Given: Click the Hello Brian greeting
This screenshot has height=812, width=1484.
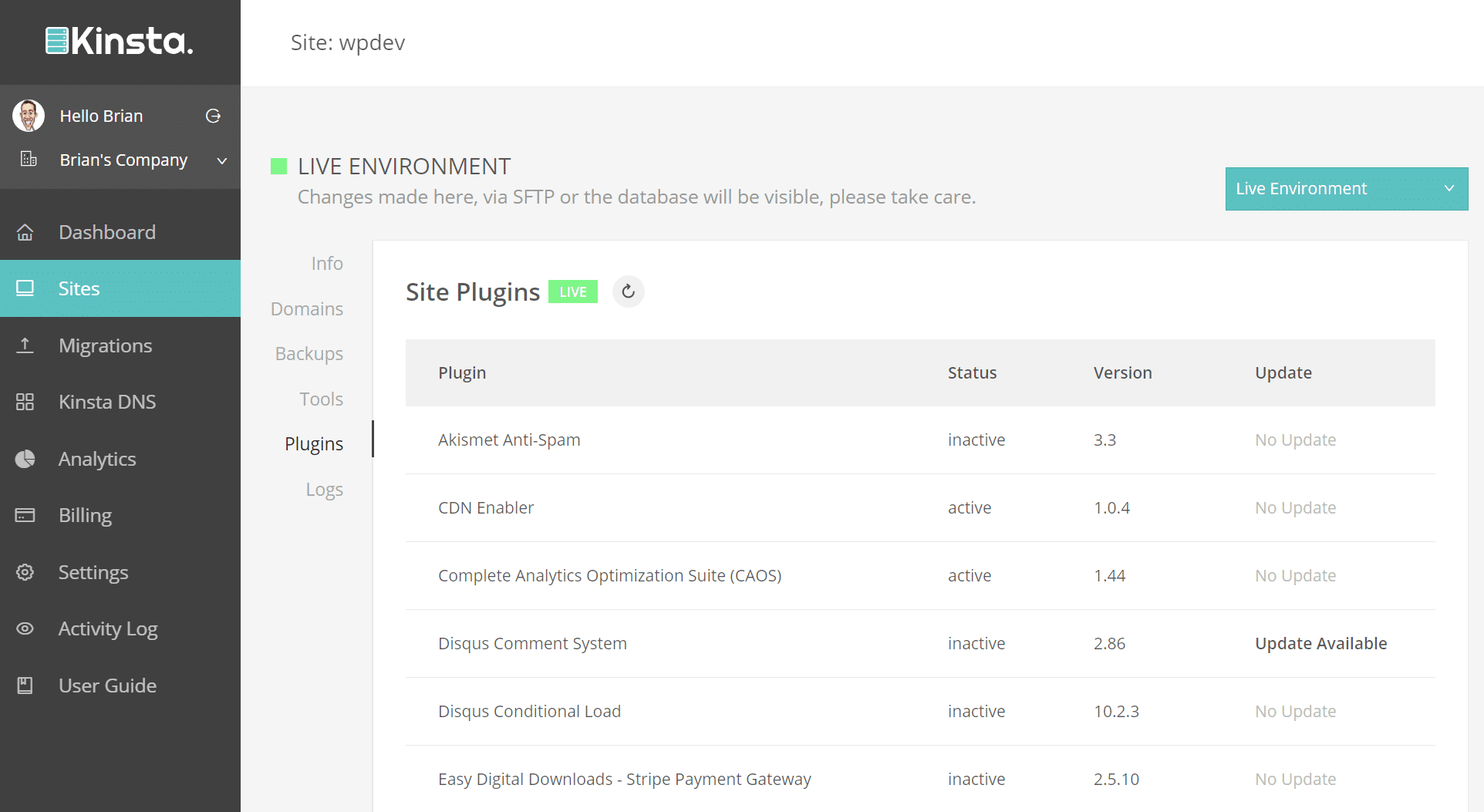Looking at the screenshot, I should 101,116.
